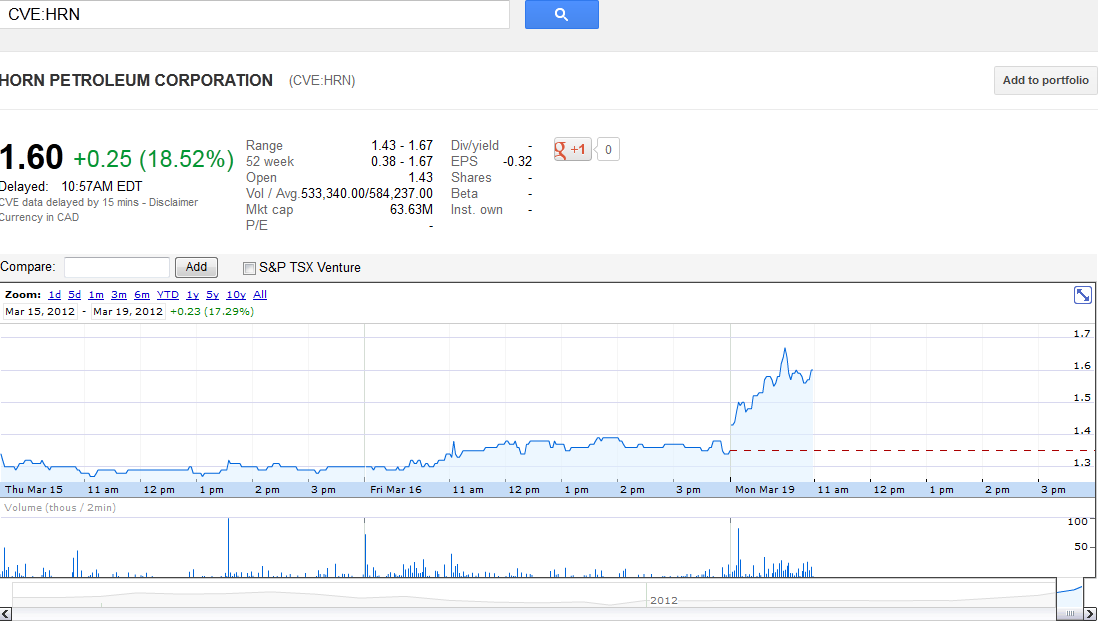Viewport: 1098px width, 624px height.
Task: Set chart zoom to 5y
Action: [x=212, y=295]
